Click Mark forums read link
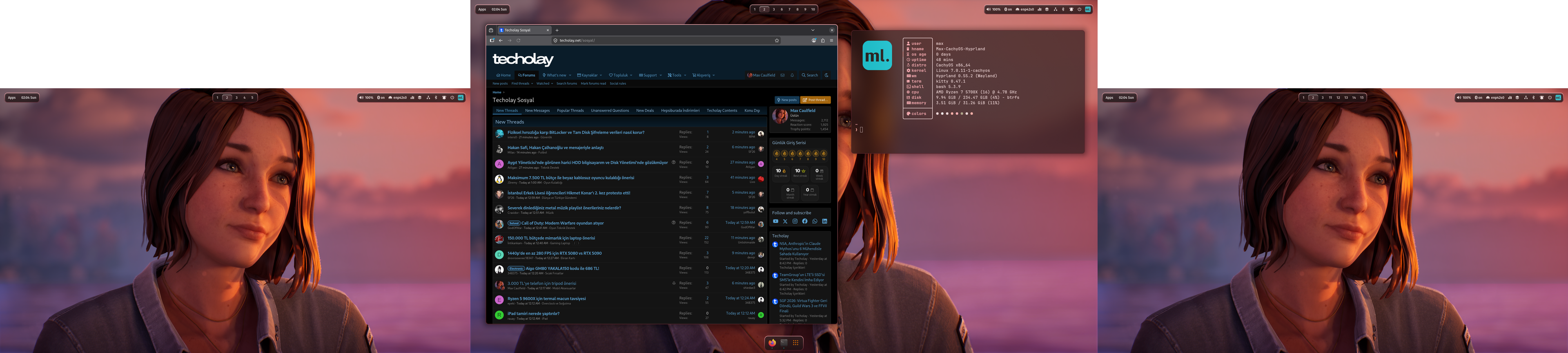The image size is (1568, 353). (593, 83)
